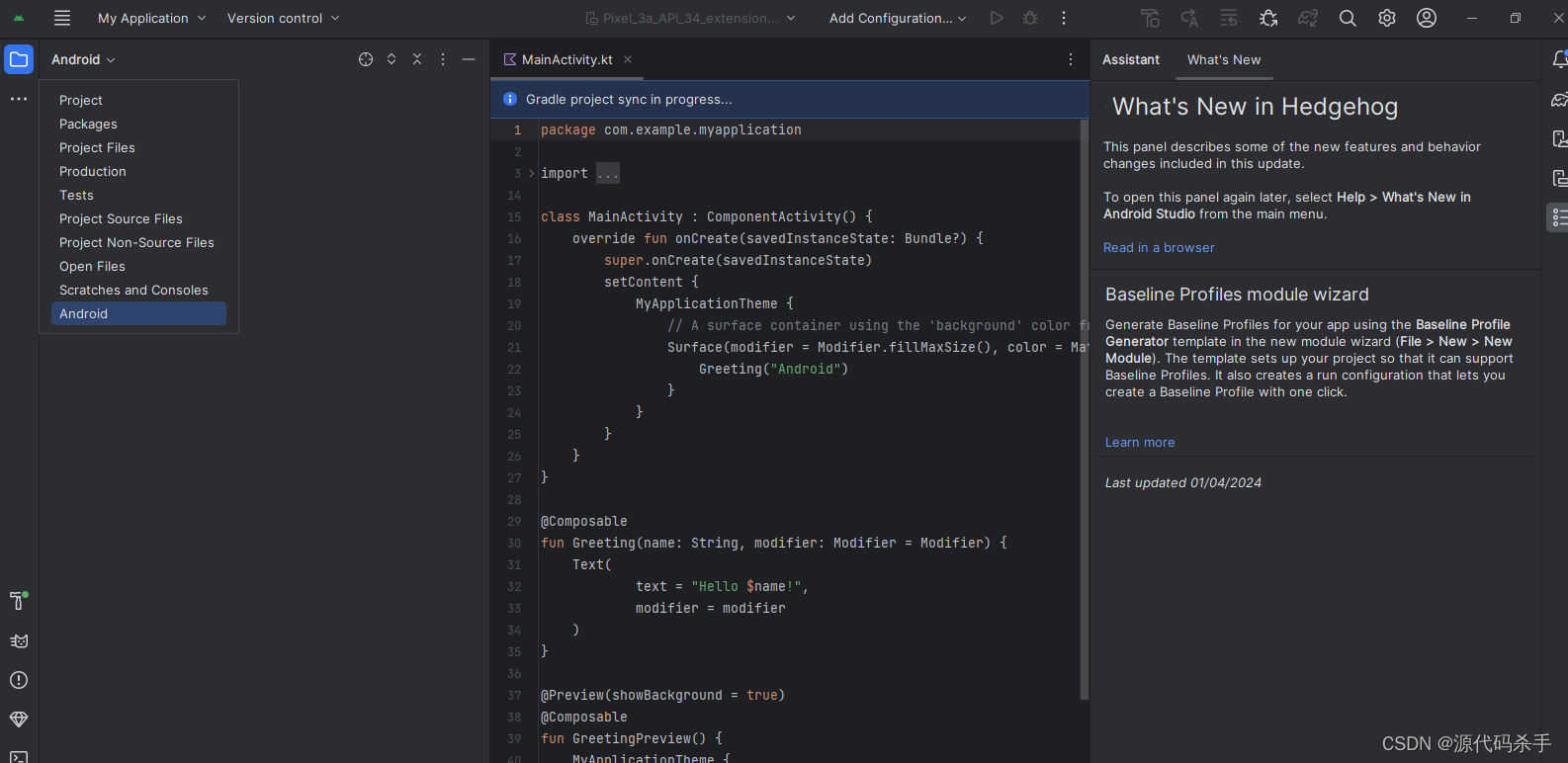
Task: Click the 'fun GreetingPreview()' text
Action: tap(624, 738)
